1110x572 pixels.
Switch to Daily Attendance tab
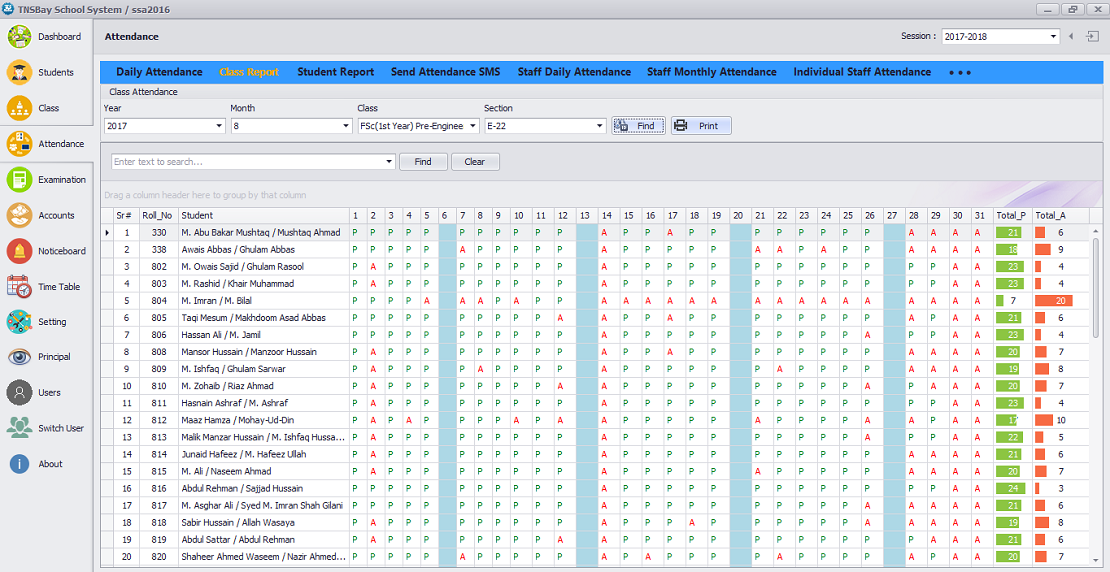(159, 72)
